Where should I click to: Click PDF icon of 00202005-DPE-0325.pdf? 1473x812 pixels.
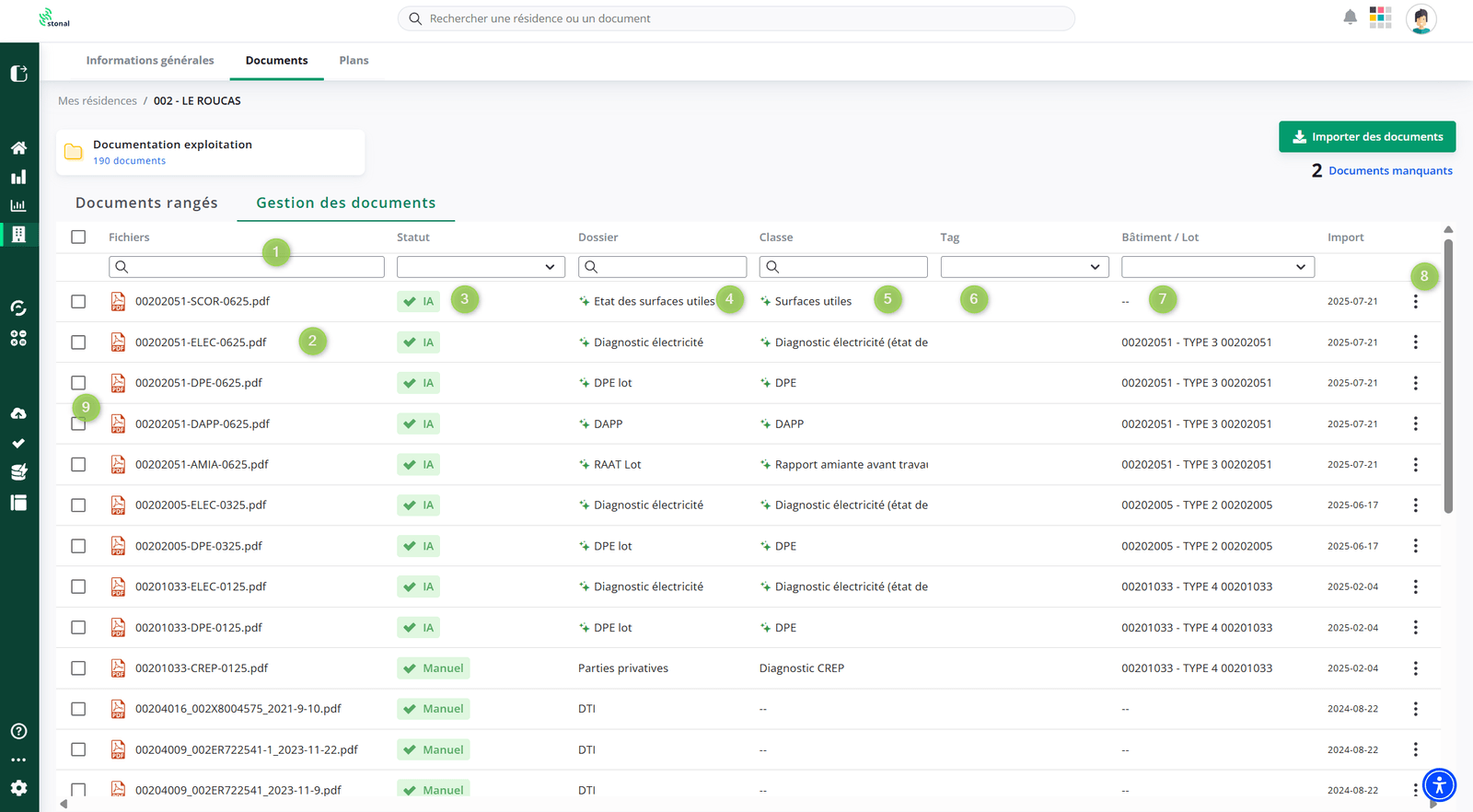tap(118, 546)
